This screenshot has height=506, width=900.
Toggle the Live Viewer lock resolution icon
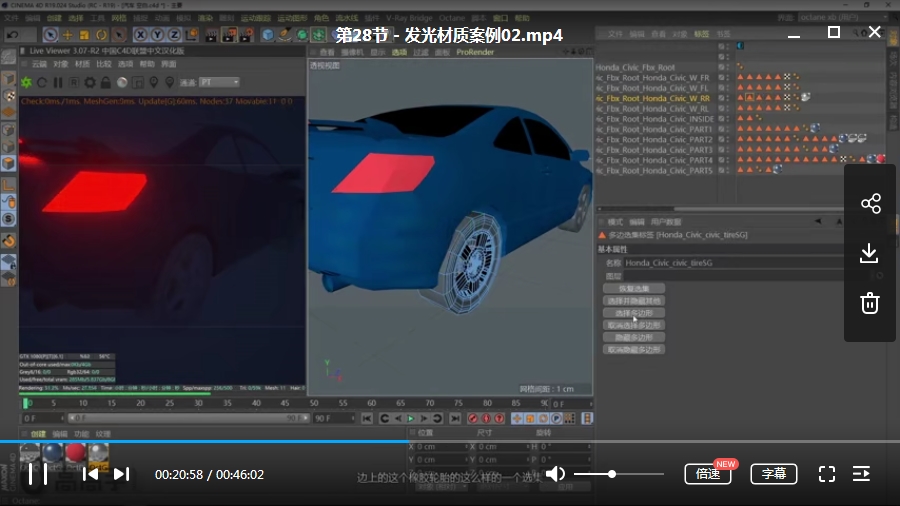point(106,83)
